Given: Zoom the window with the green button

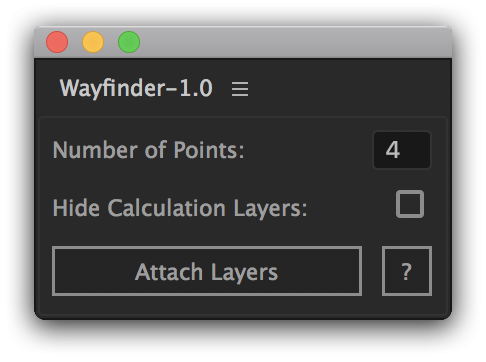Looking at the screenshot, I should [x=129, y=42].
